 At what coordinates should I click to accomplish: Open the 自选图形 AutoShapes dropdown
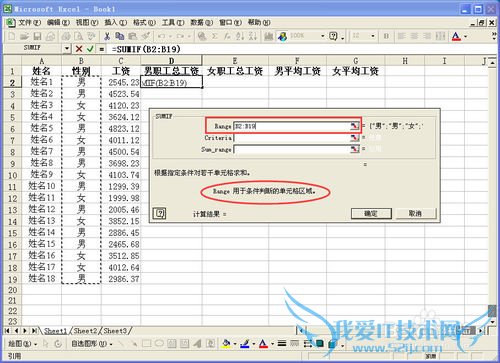coord(92,344)
